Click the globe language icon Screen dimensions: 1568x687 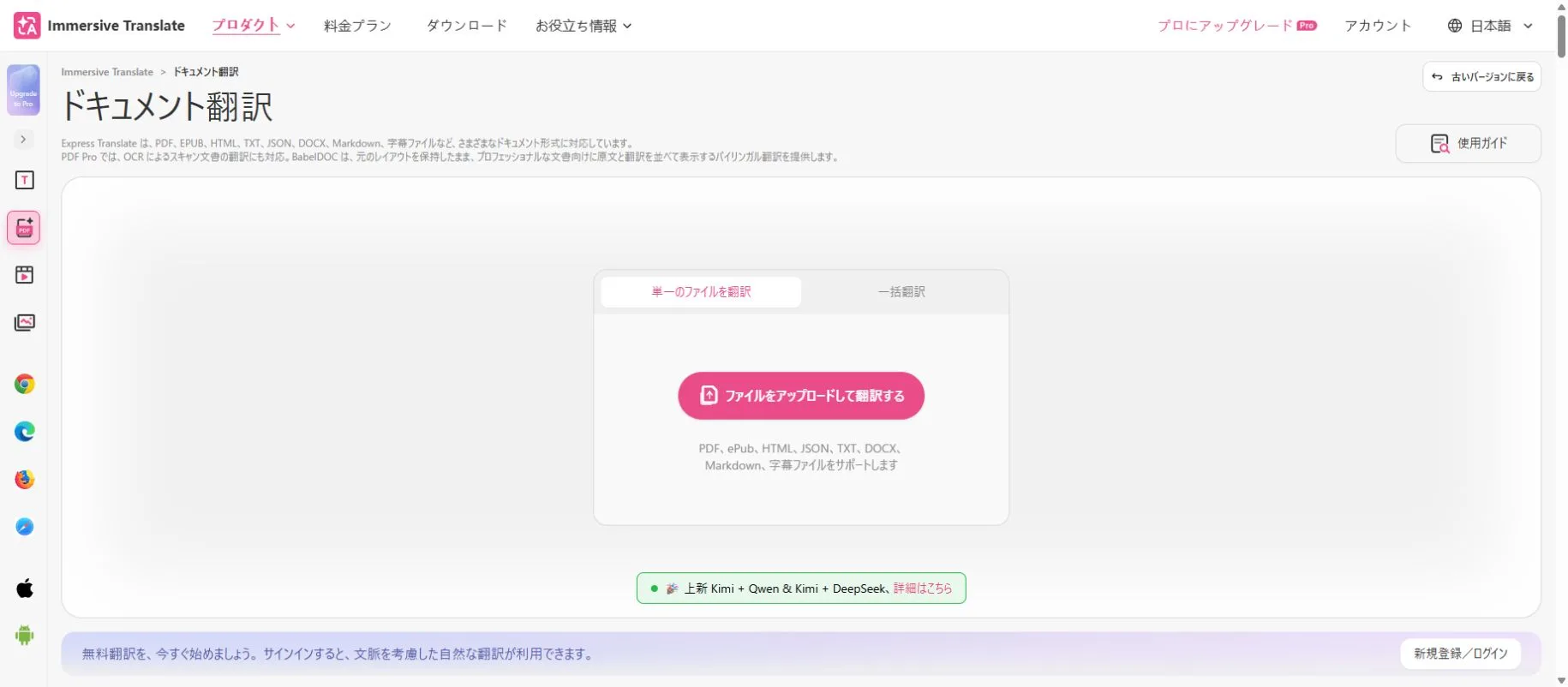tap(1454, 26)
